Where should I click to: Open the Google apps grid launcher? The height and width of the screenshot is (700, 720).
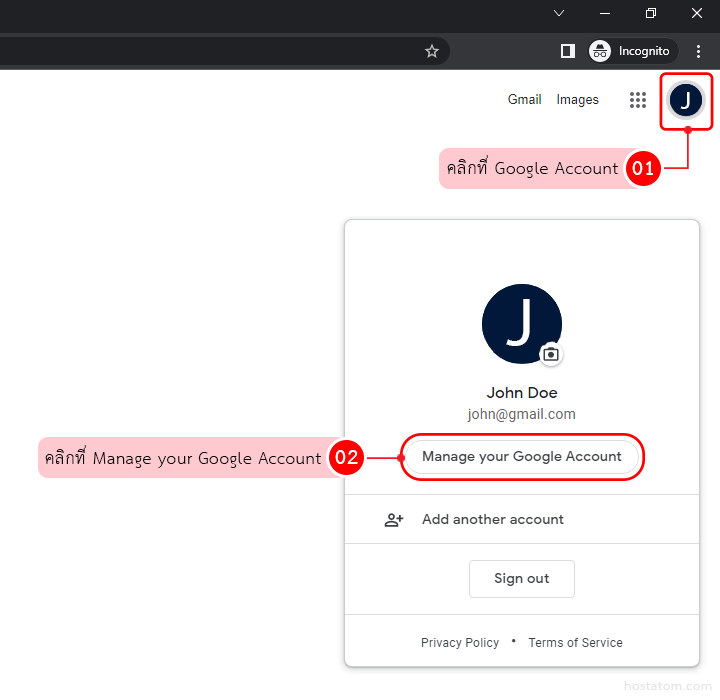pos(637,100)
